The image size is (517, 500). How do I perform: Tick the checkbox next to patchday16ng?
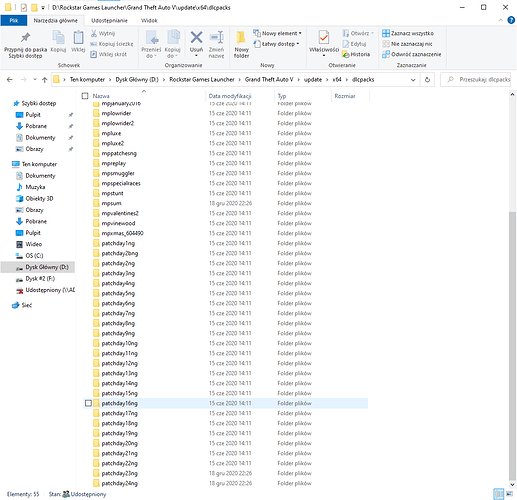pyautogui.click(x=88, y=403)
